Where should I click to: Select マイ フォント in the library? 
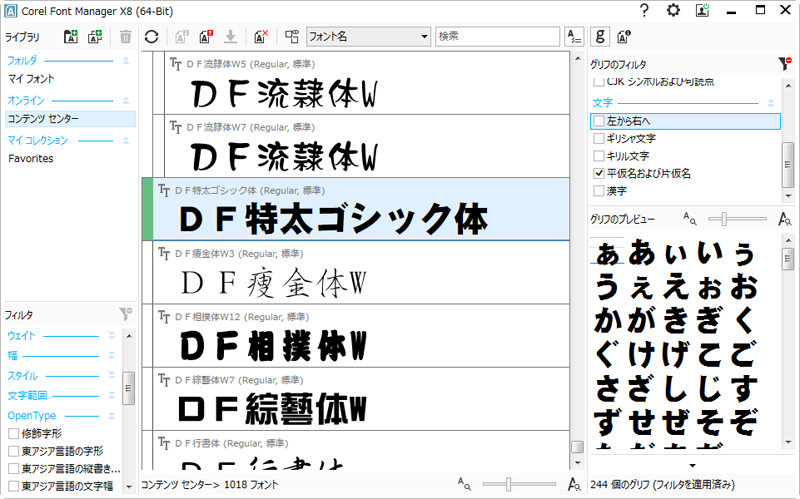pos(31,79)
